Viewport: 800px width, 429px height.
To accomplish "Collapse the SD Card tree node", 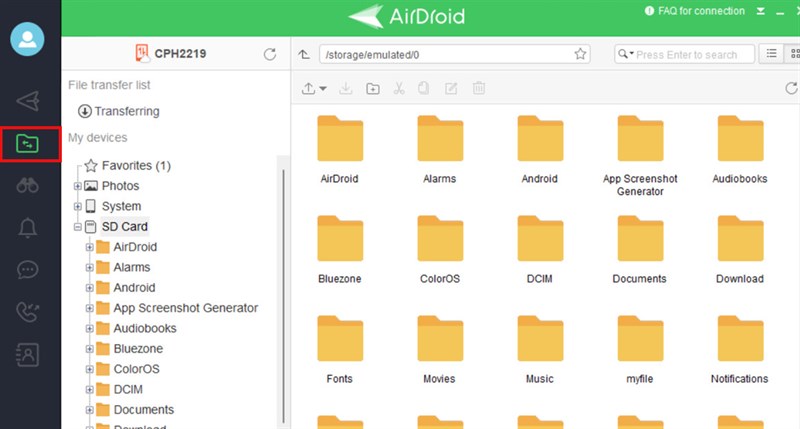I will tap(78, 227).
